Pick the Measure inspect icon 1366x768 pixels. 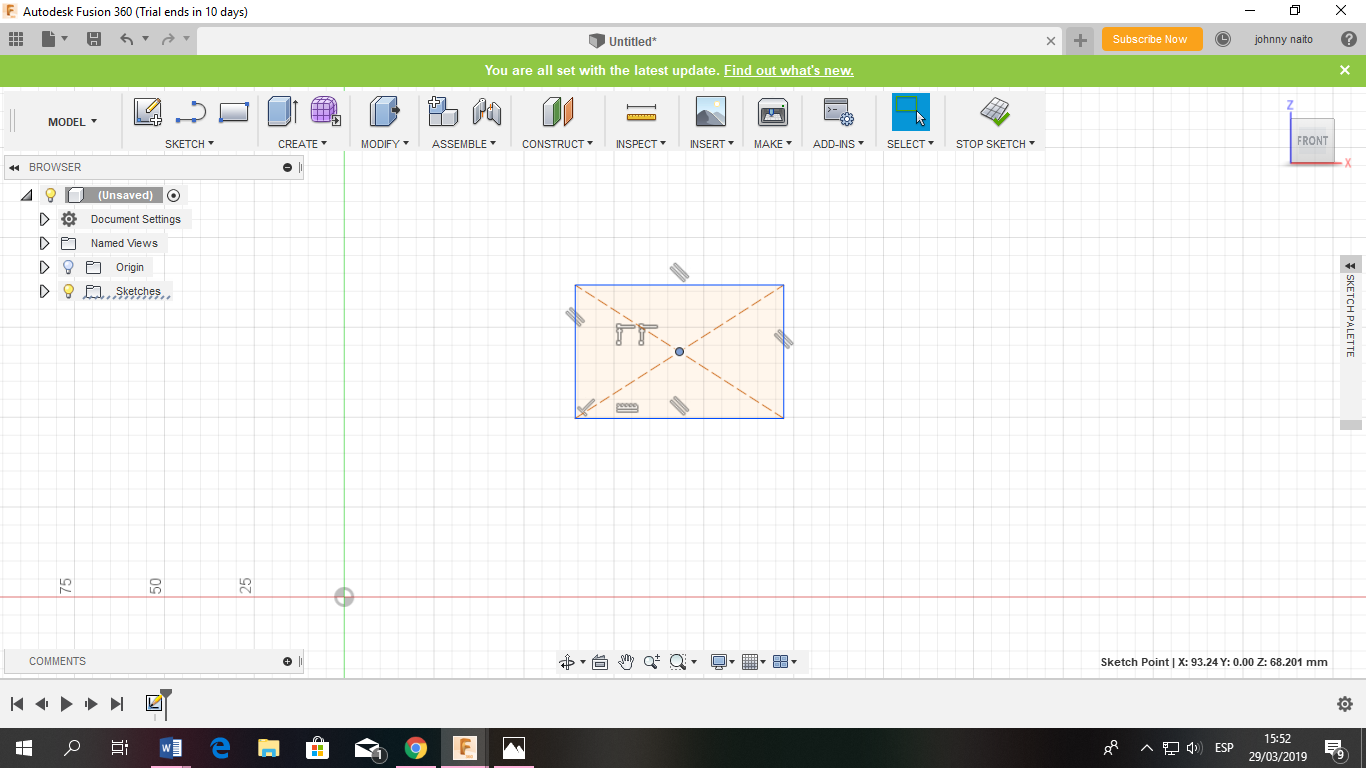641,112
